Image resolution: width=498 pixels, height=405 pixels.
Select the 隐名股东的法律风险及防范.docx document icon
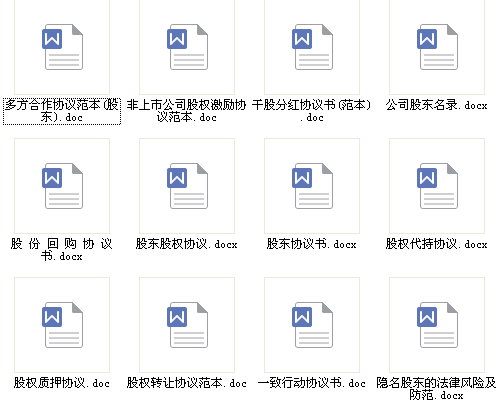pyautogui.click(x=437, y=325)
